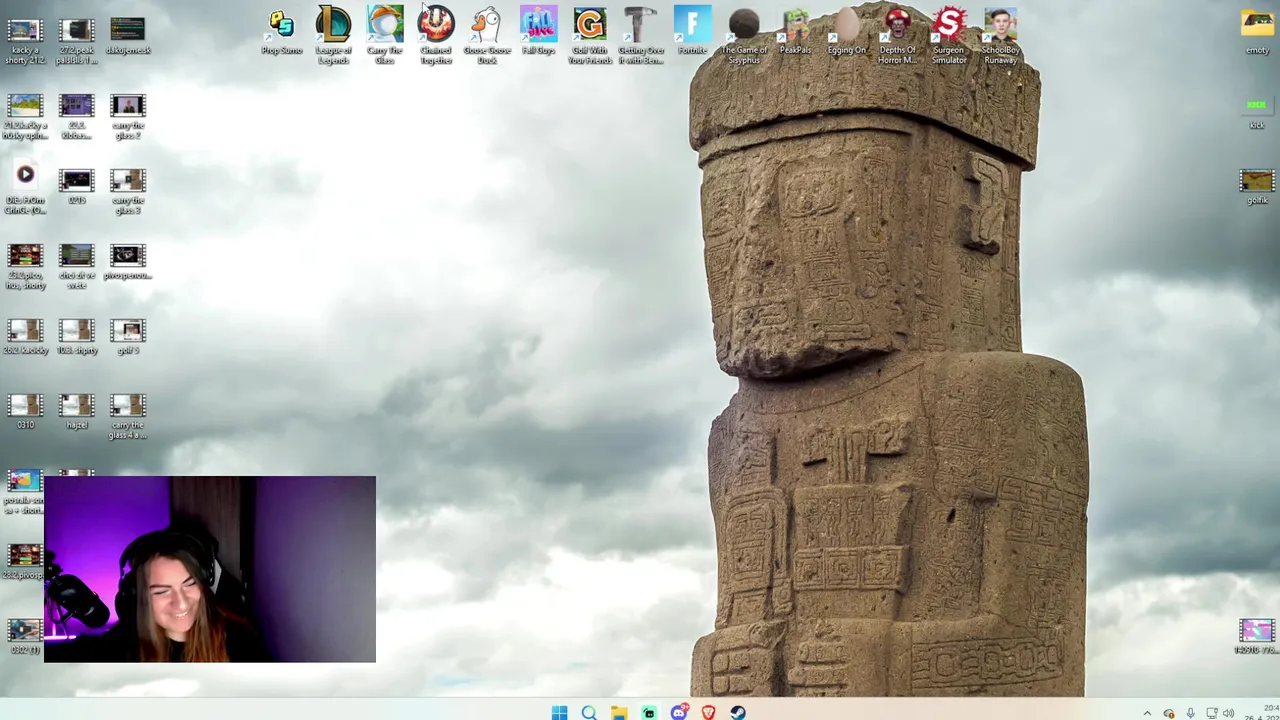
Task: Open File Explorer from the taskbar
Action: coord(619,712)
